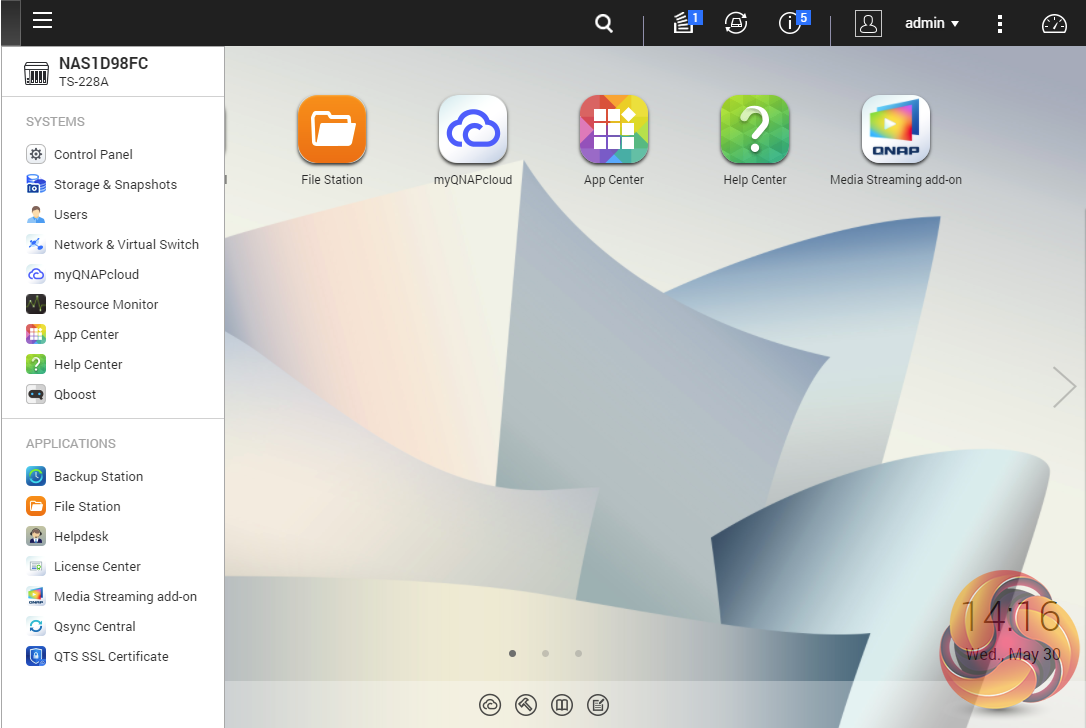The width and height of the screenshot is (1086, 728).
Task: Select Media Streaming add-on in sidebar
Action: [113, 596]
